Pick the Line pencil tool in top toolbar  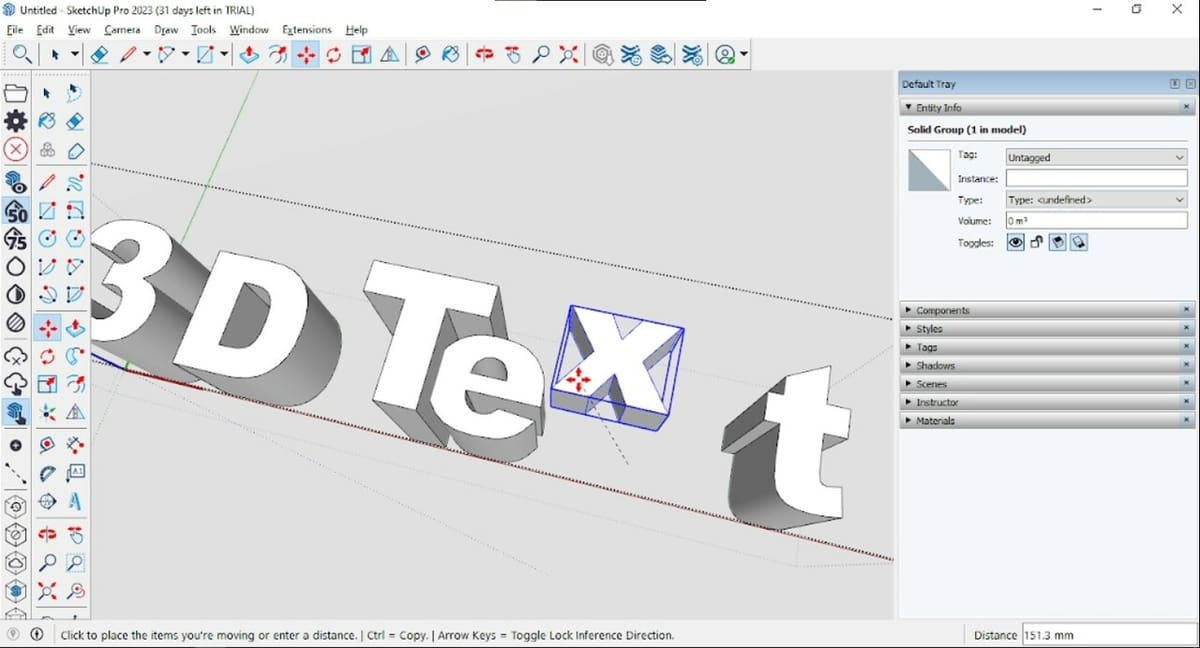coord(128,55)
